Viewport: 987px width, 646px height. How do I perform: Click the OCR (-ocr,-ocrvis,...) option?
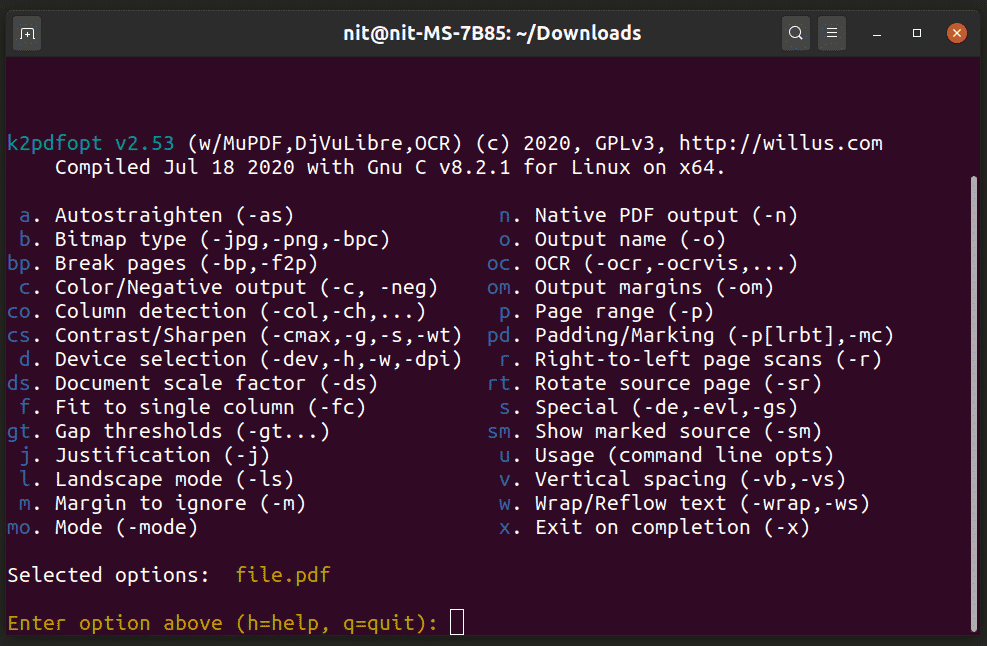pos(666,263)
